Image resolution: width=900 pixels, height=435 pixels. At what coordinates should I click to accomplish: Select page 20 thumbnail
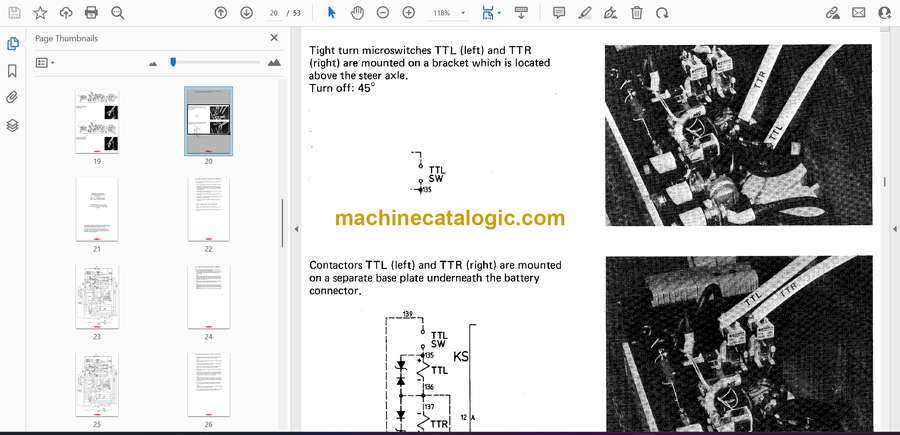click(x=208, y=121)
